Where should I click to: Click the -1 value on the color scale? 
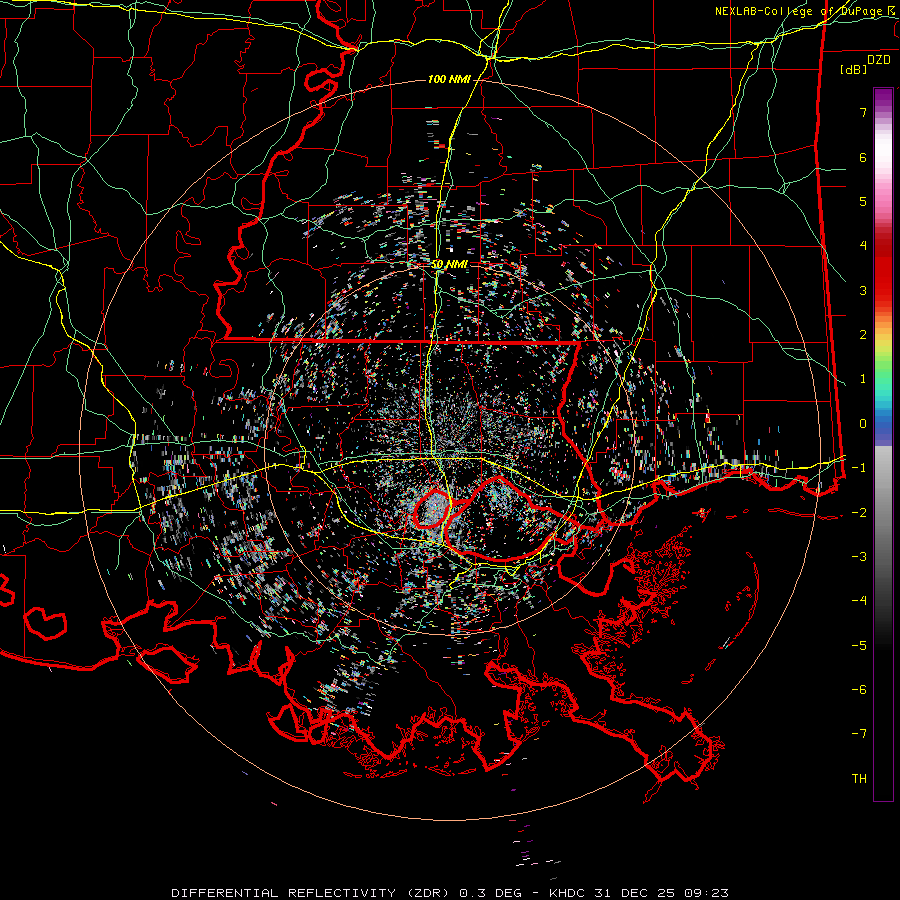[x=859, y=468]
